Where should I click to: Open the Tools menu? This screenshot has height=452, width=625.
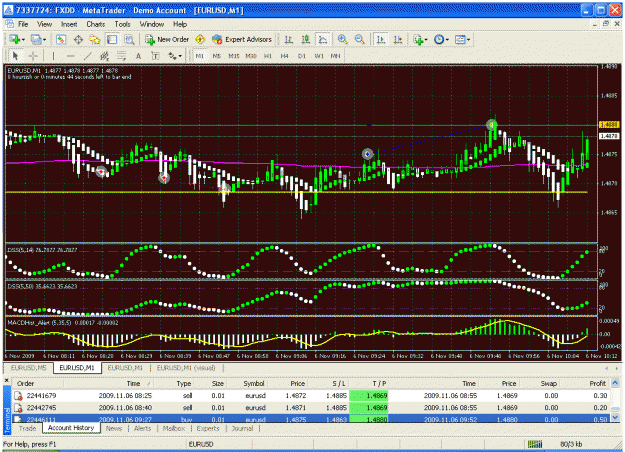point(122,24)
